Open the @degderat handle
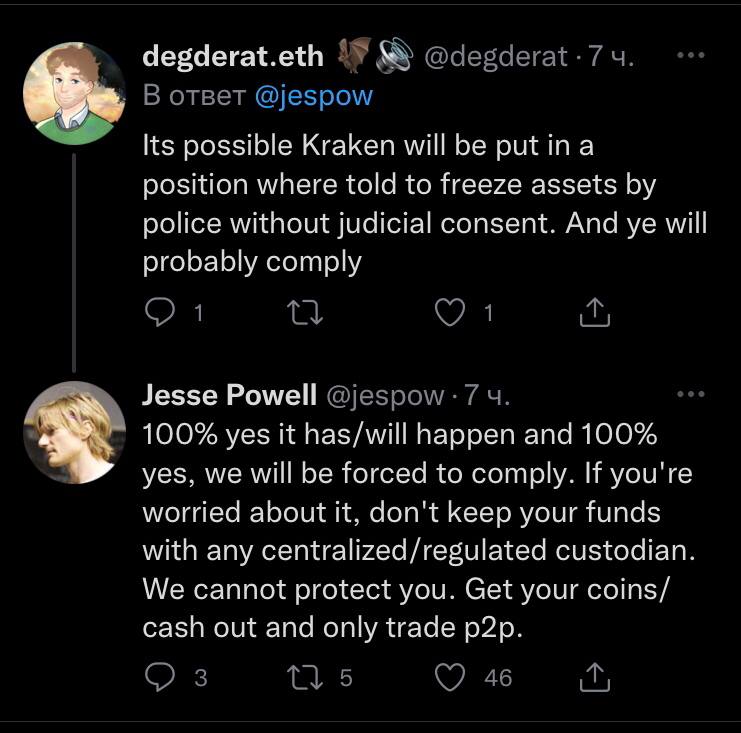This screenshot has width=741, height=733. 496,57
